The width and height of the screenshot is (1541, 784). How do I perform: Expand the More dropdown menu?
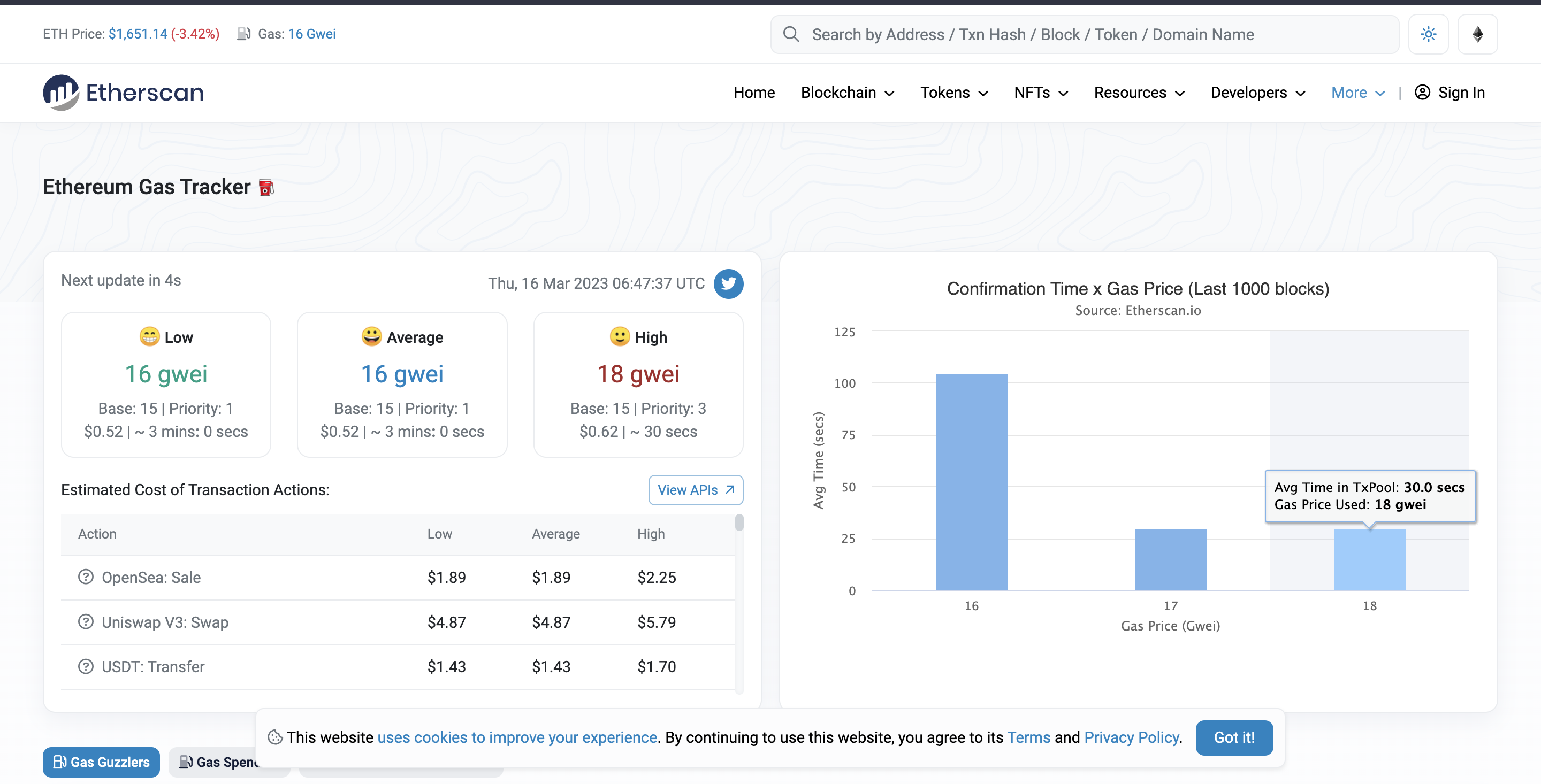coord(1357,92)
